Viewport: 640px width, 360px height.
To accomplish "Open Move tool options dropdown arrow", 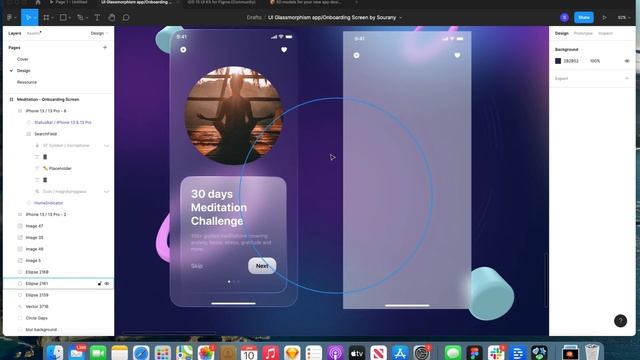I will tap(35, 18).
